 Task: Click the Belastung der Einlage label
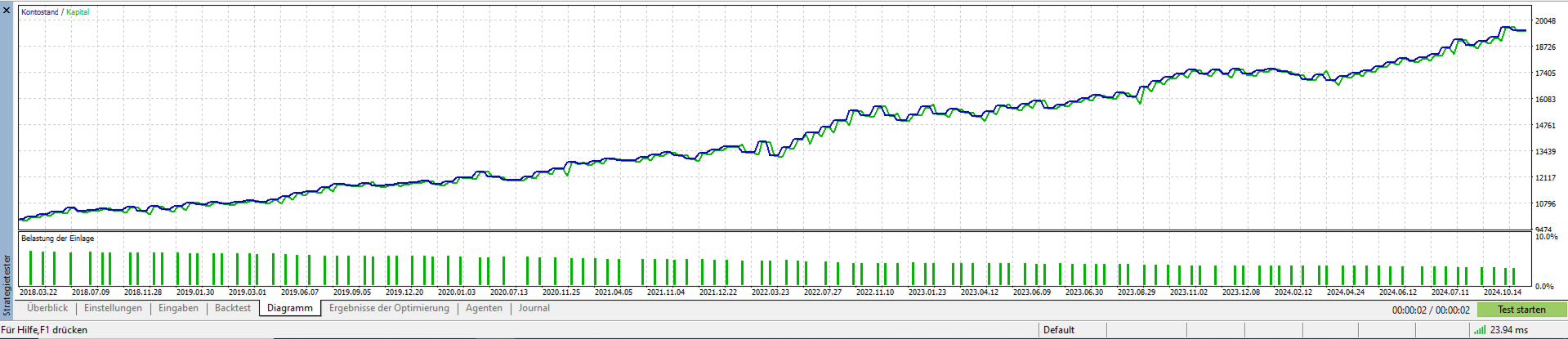[57, 239]
